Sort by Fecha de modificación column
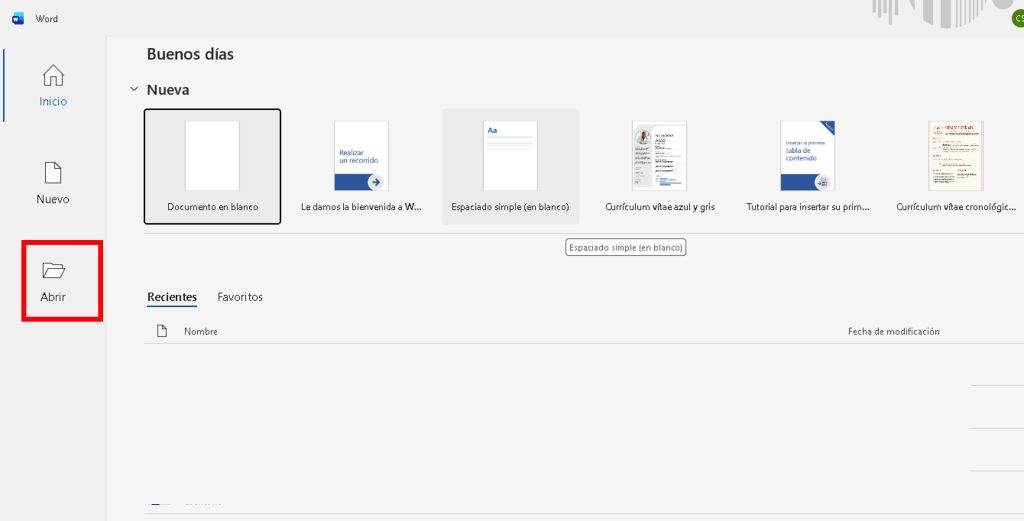This screenshot has width=1024, height=521. coord(893,331)
